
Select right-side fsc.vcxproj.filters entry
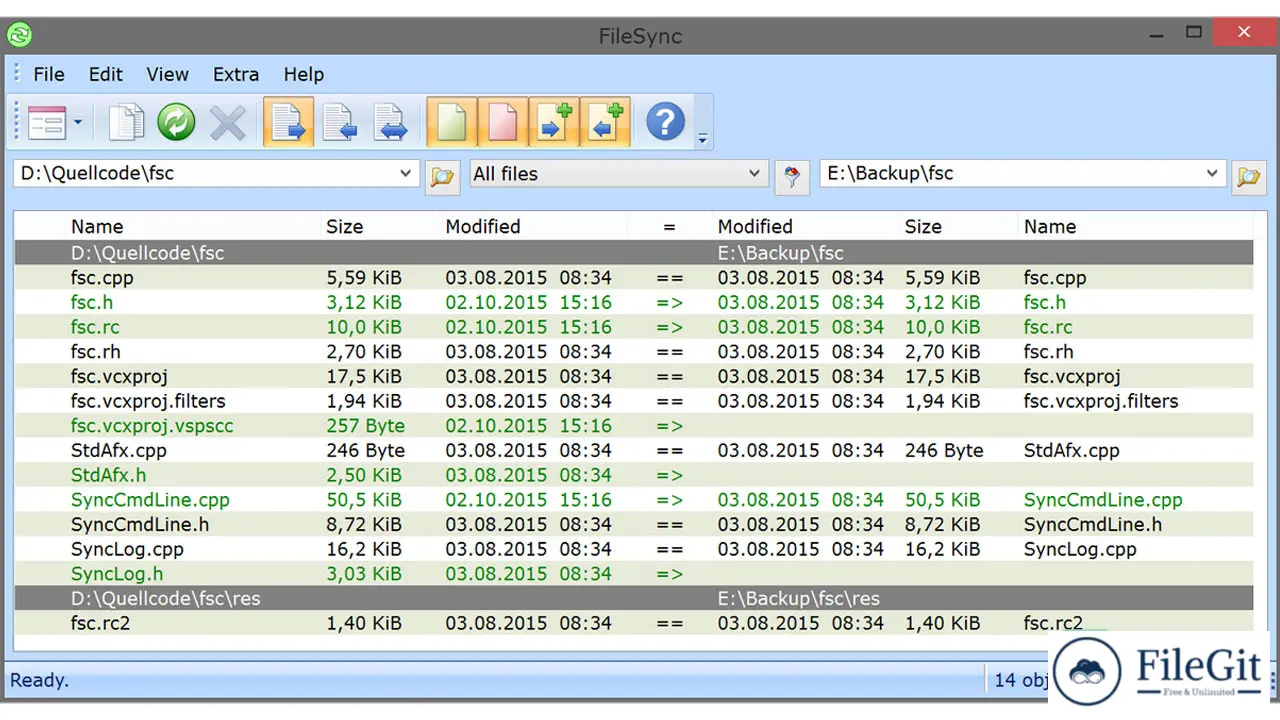tap(1101, 401)
